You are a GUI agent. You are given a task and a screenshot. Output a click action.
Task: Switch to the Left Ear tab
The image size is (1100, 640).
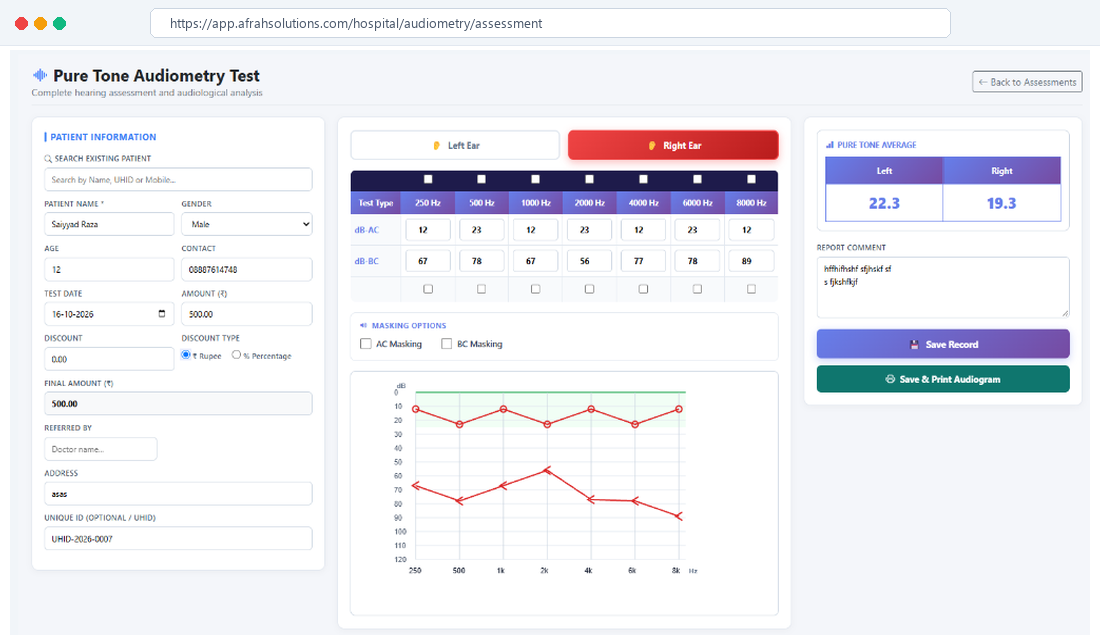(455, 145)
